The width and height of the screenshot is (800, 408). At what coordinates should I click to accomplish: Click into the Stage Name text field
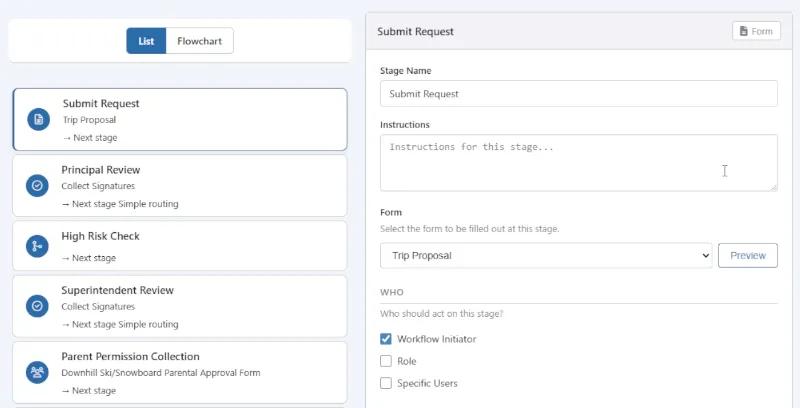[578, 93]
